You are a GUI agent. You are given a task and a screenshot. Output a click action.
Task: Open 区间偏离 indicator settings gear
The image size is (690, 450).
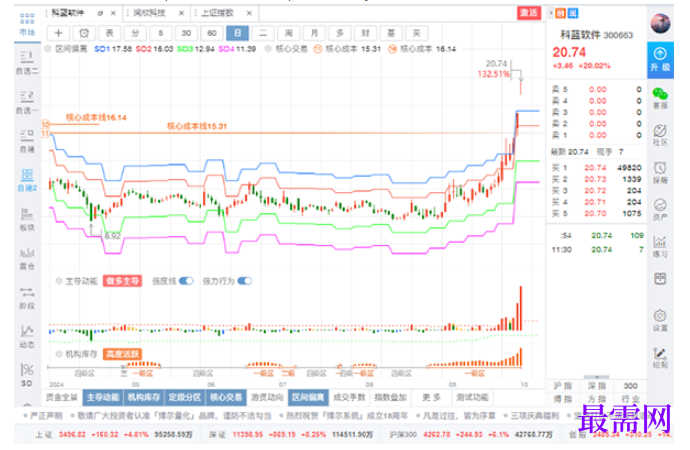tap(48, 49)
